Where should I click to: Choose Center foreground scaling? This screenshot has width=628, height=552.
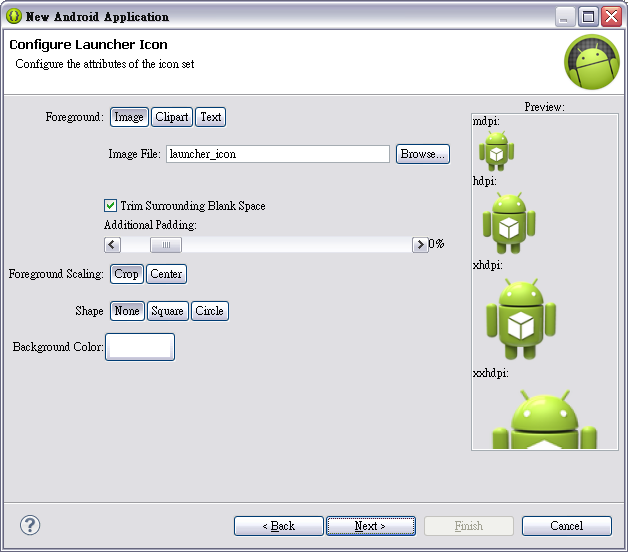click(166, 274)
